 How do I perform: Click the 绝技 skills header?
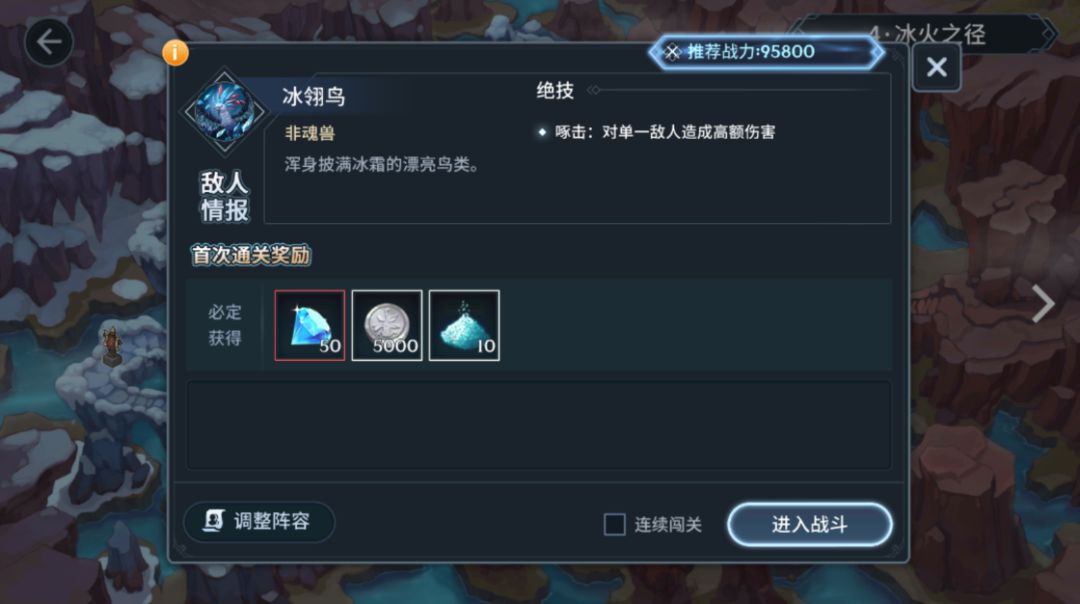pos(555,90)
